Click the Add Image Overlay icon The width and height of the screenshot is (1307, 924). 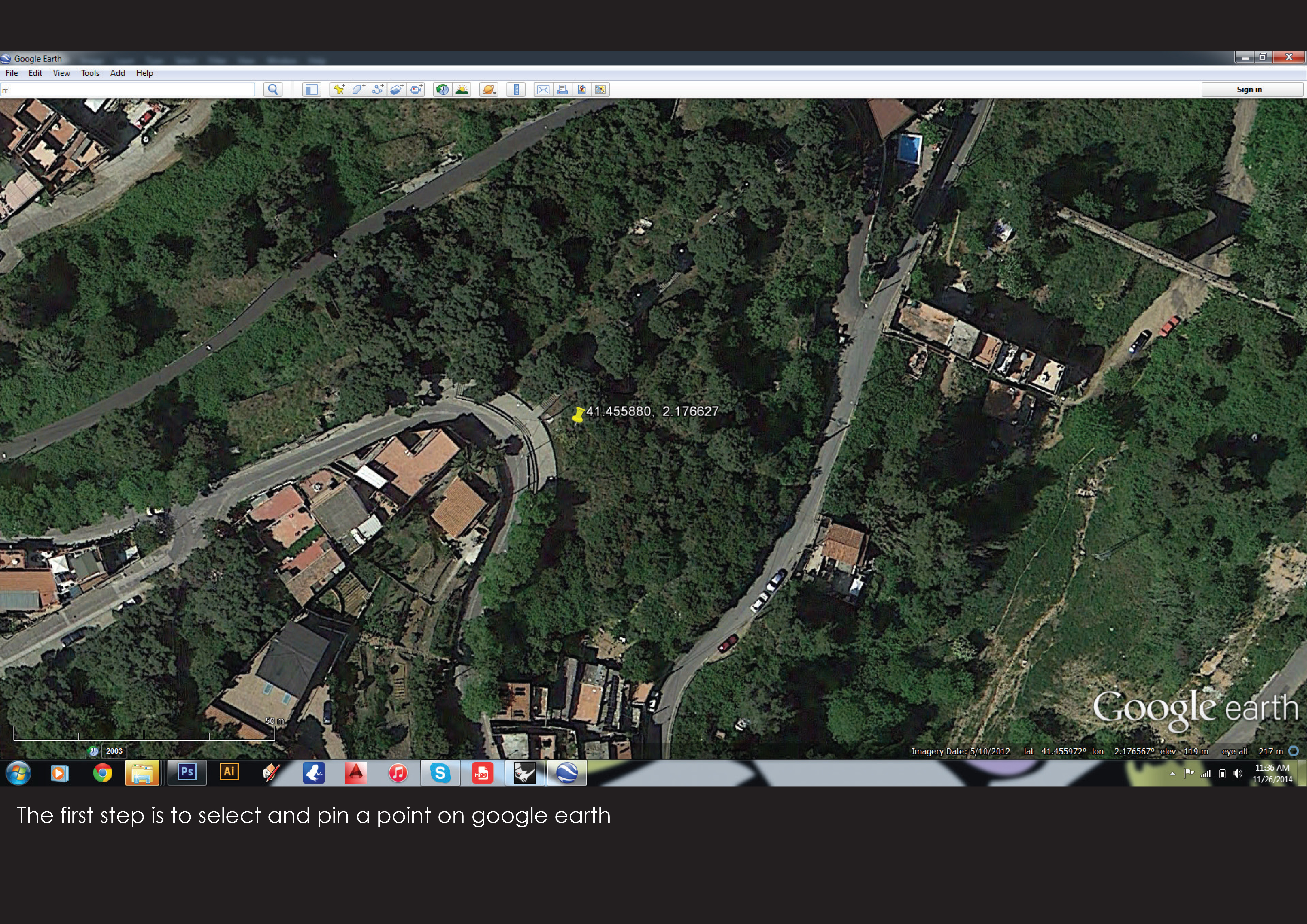(397, 89)
